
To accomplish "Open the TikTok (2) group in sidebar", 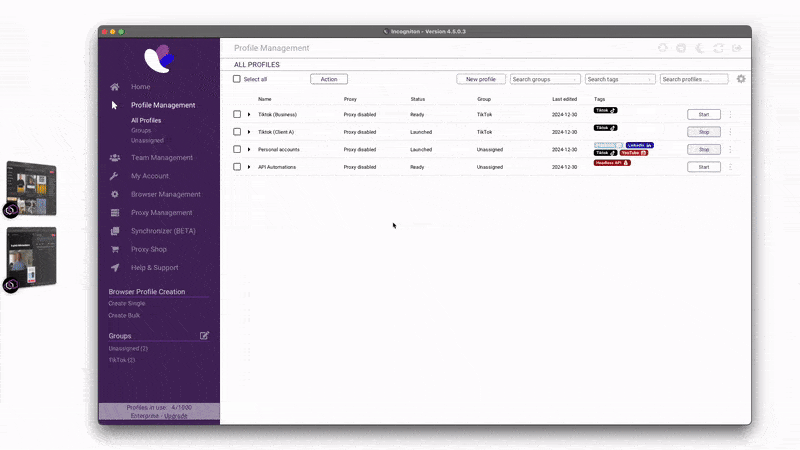I will (x=122, y=360).
